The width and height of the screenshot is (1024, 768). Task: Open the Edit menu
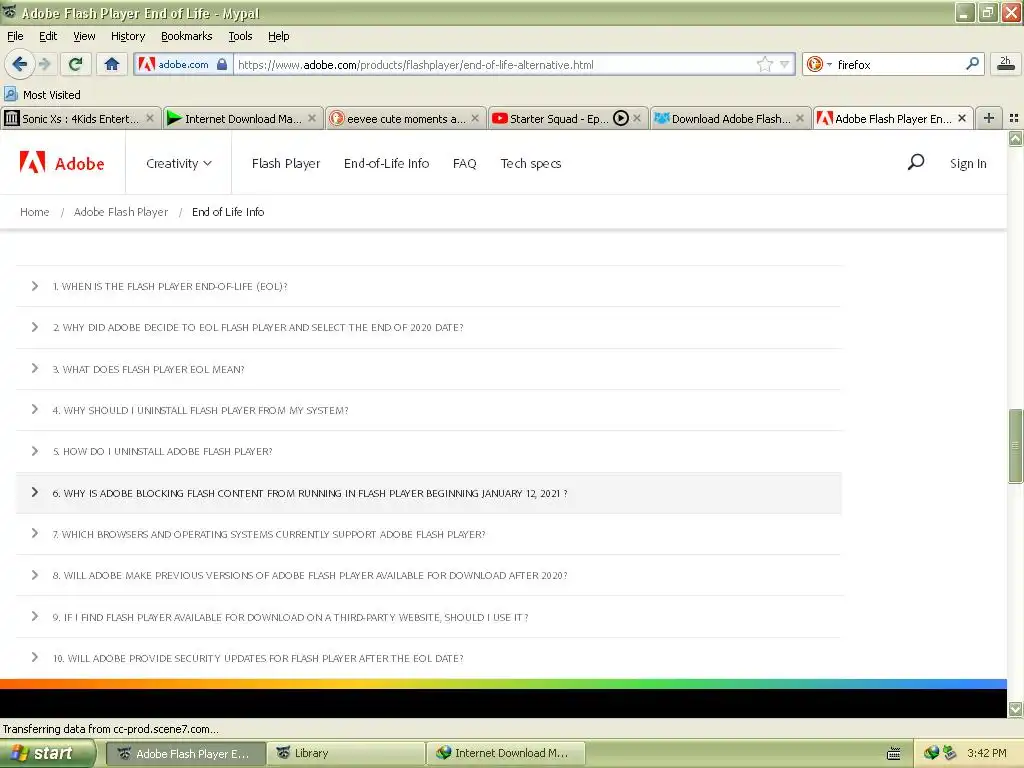click(48, 36)
